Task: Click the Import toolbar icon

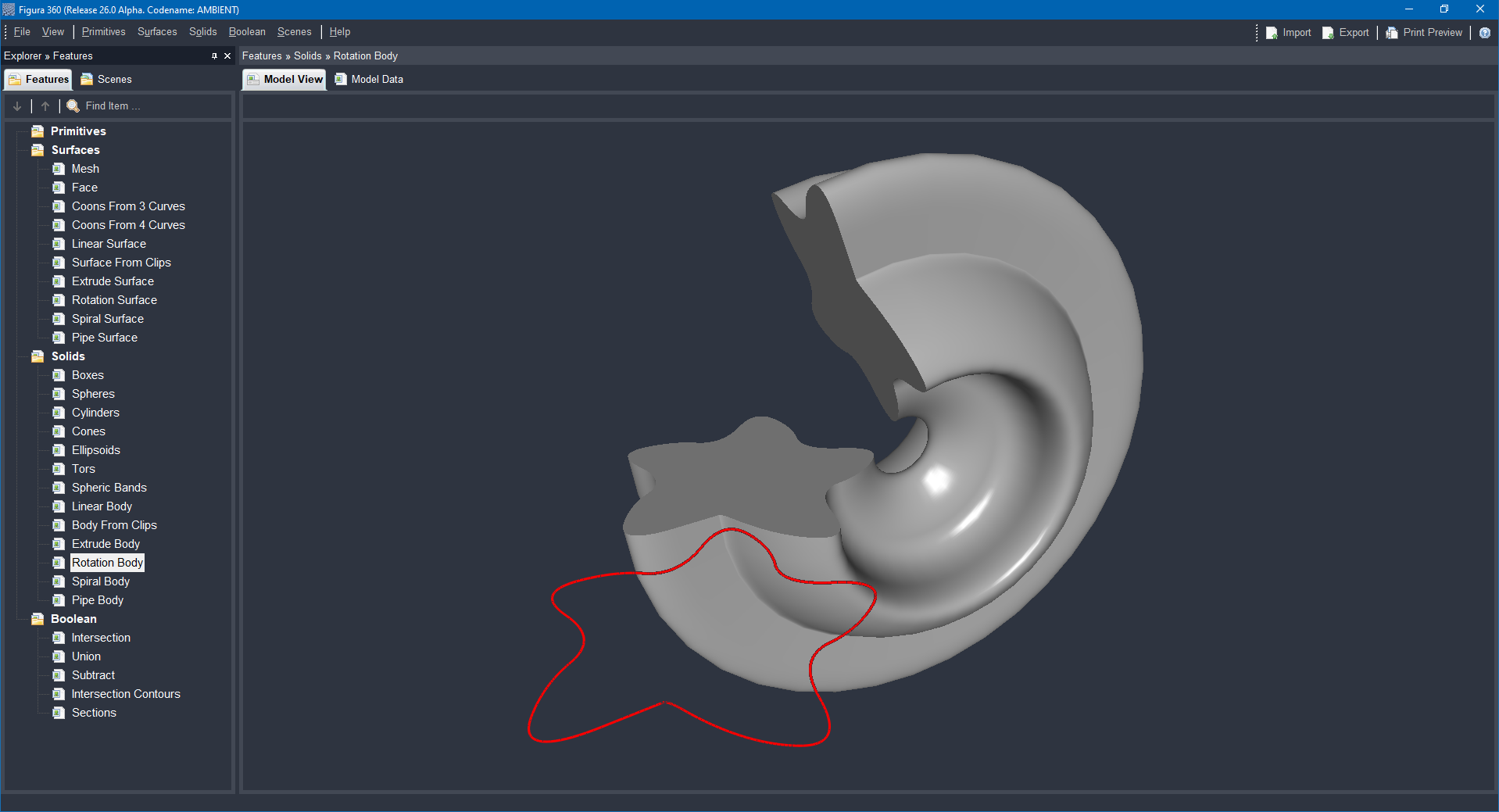Action: [1272, 33]
